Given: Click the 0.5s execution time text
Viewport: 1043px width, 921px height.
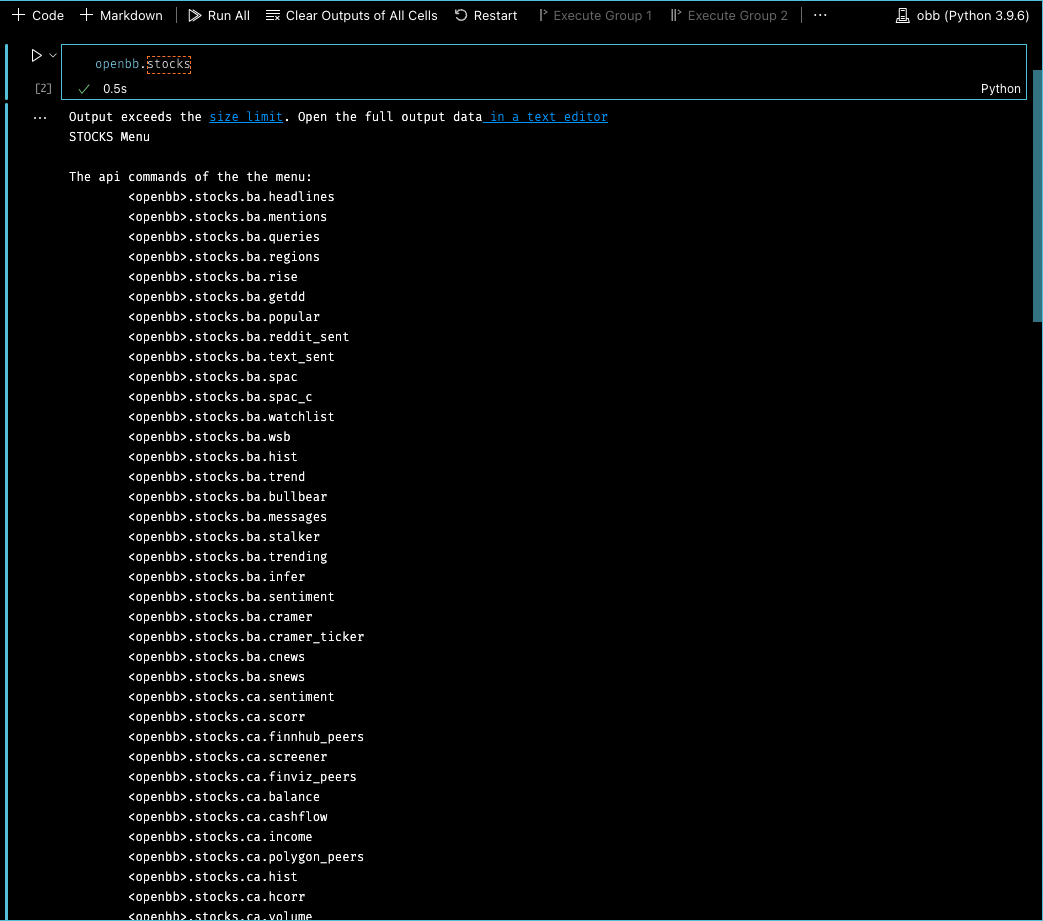Looking at the screenshot, I should coord(115,89).
